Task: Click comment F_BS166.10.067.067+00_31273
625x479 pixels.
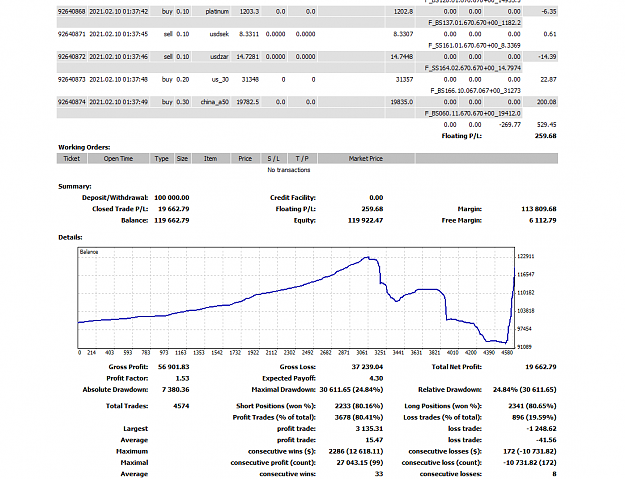Action: point(476,91)
